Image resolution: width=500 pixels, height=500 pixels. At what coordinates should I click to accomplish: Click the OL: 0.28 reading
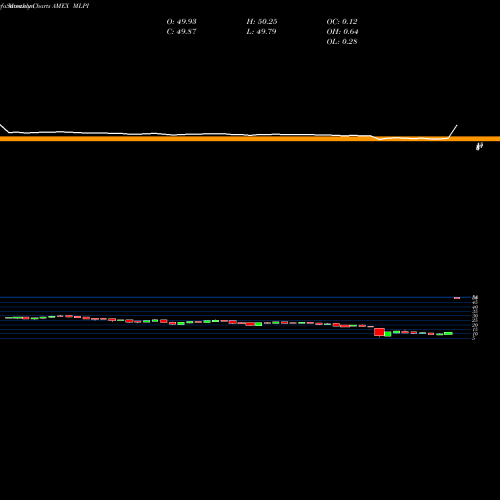tap(342, 41)
